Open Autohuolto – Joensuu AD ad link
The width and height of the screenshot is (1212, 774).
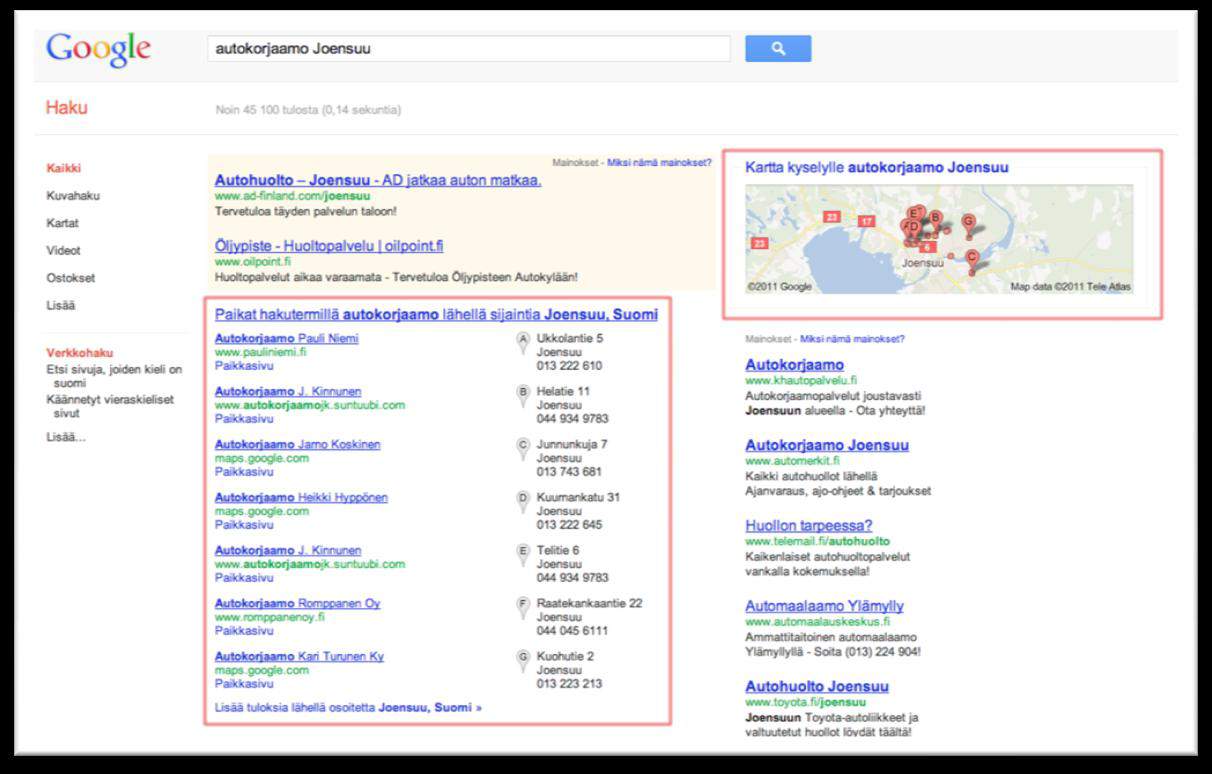pos(378,180)
